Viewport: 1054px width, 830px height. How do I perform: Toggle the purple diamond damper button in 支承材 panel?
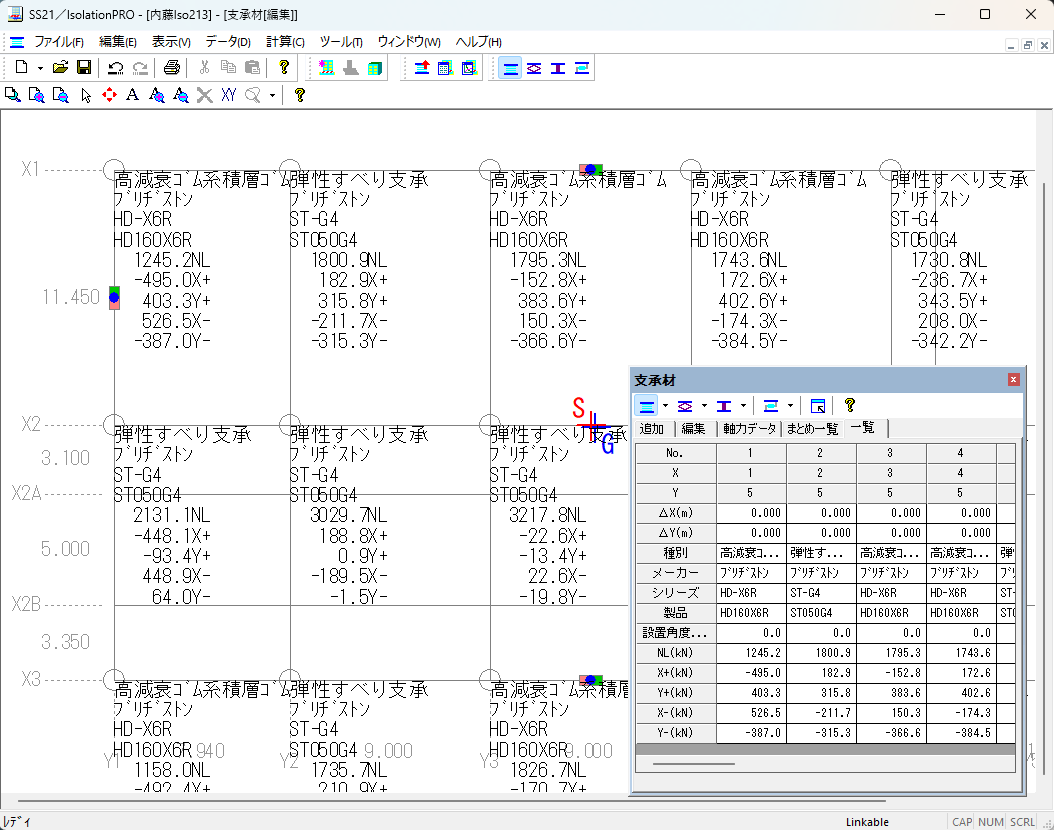pos(685,406)
